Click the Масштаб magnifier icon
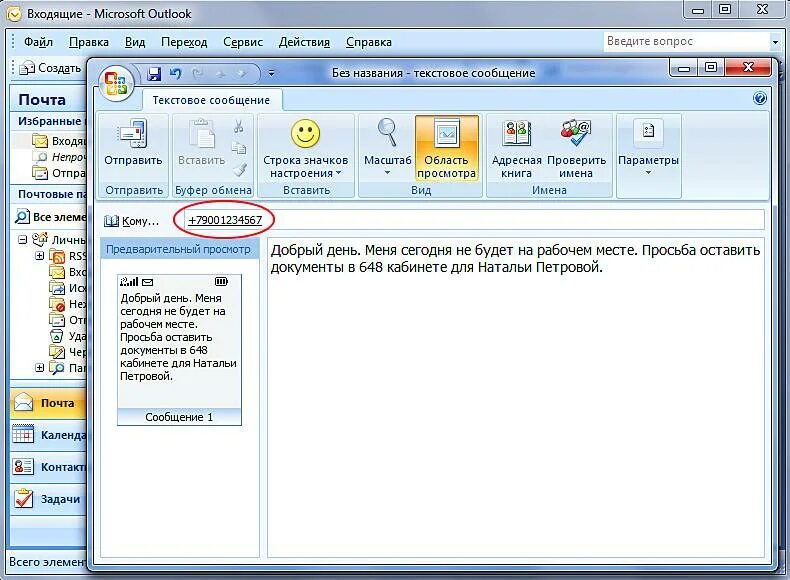Screen dimensions: 790x580 (387, 132)
